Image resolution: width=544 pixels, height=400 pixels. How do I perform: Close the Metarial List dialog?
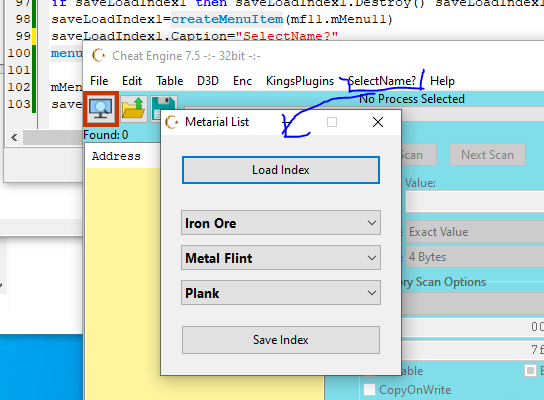[378, 122]
